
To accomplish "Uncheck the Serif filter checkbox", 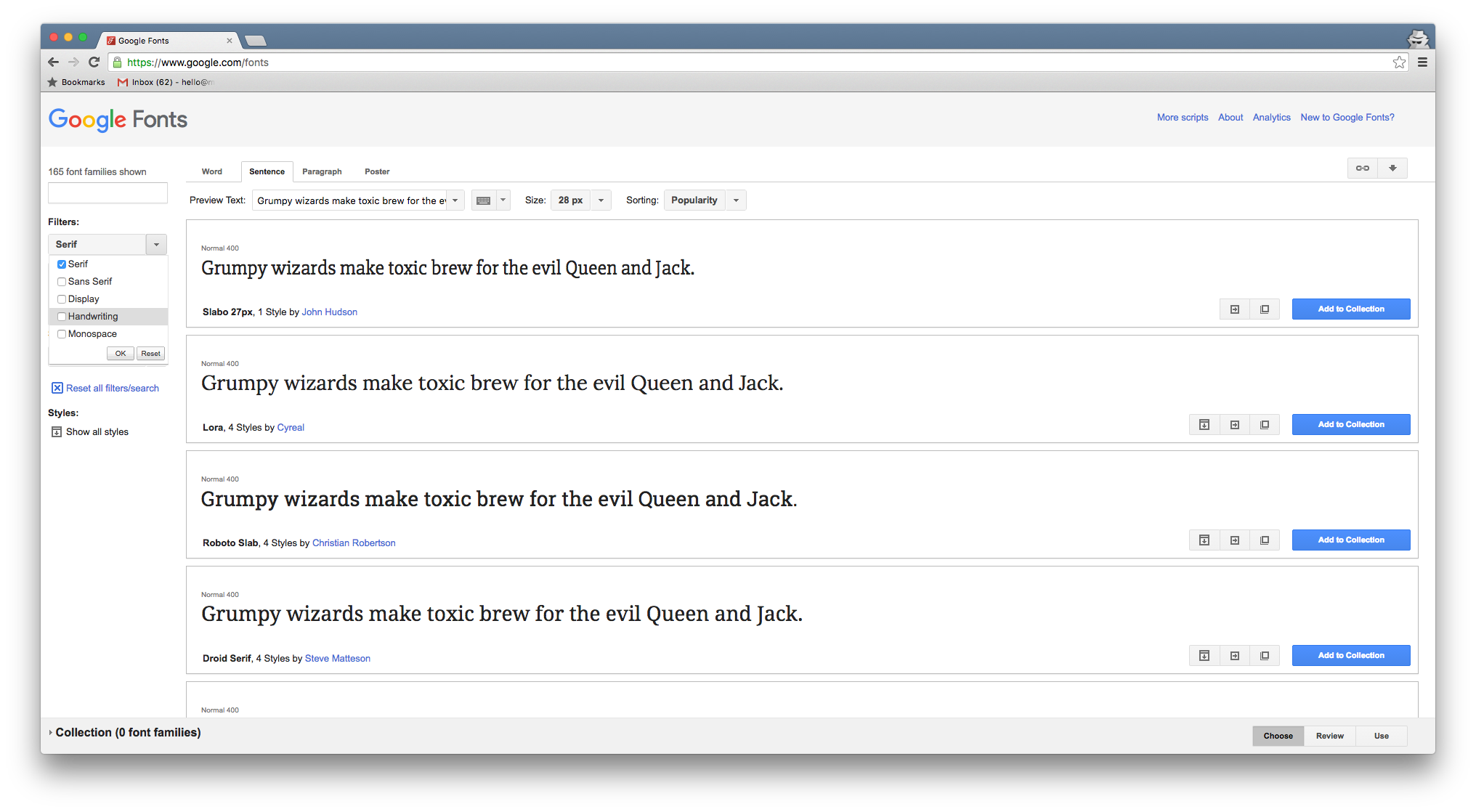I will (x=62, y=264).
